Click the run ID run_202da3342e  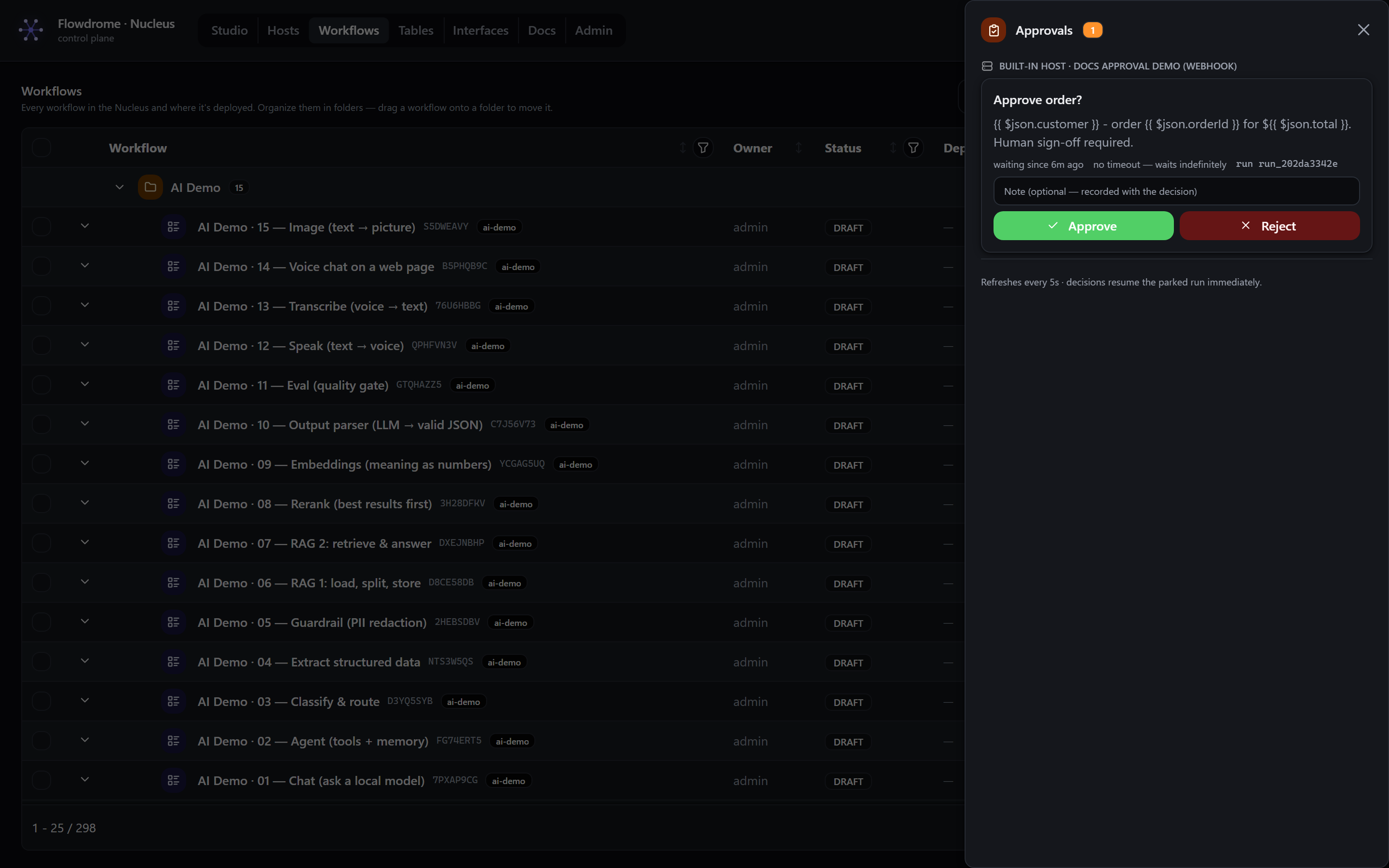click(1298, 164)
